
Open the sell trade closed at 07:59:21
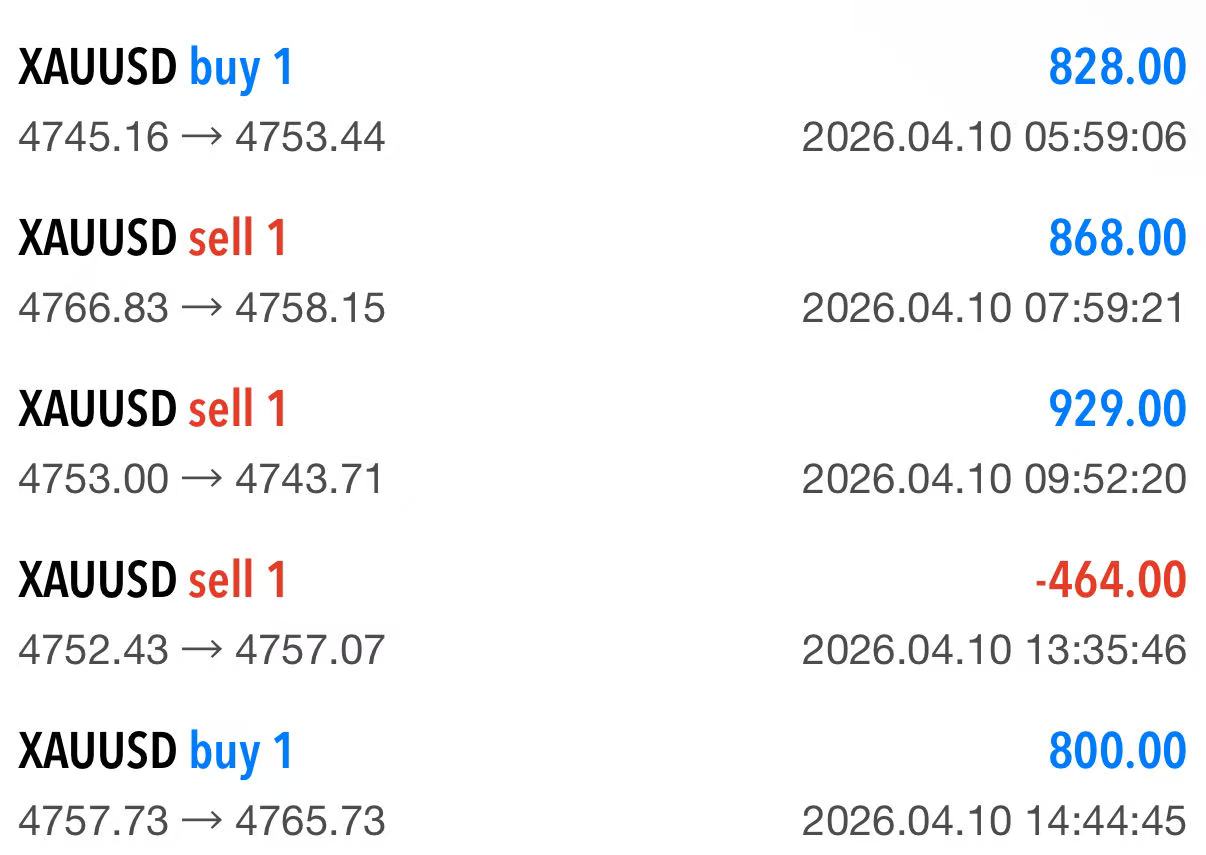click(600, 270)
